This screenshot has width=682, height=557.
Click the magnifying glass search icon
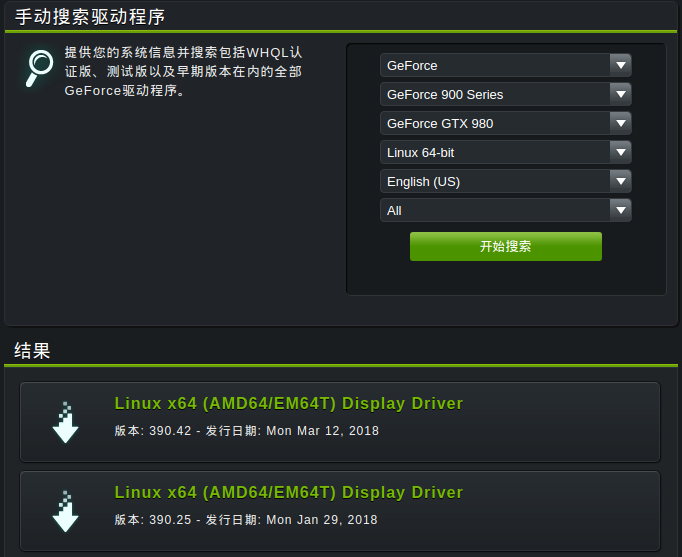[x=39, y=68]
